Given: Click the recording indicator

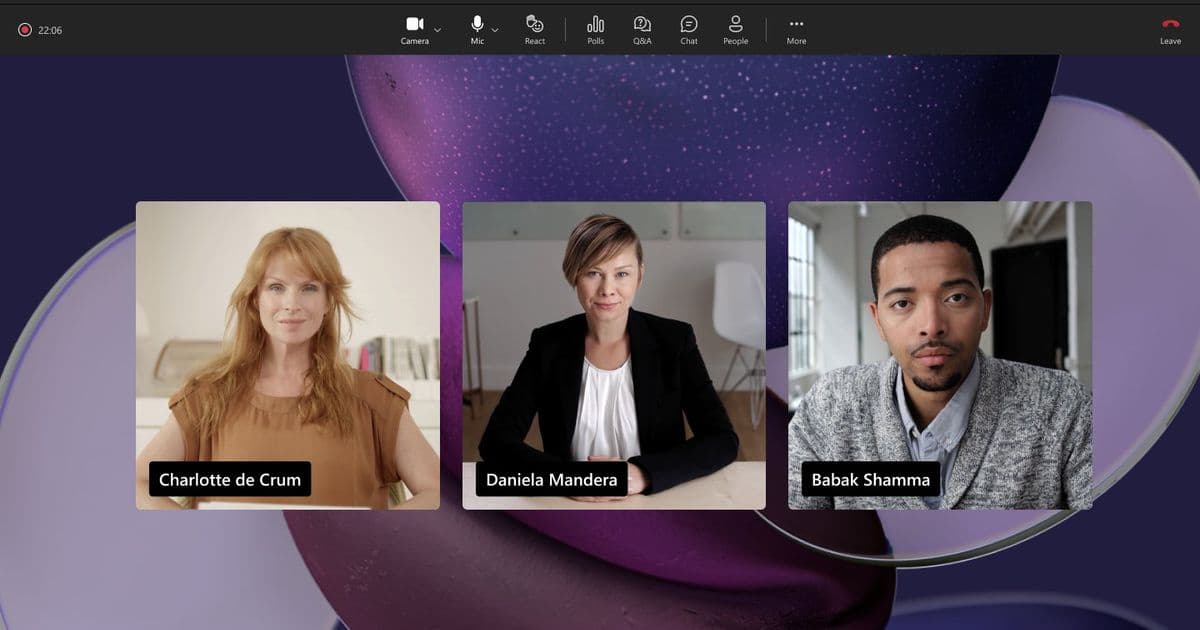Looking at the screenshot, I should click(26, 29).
